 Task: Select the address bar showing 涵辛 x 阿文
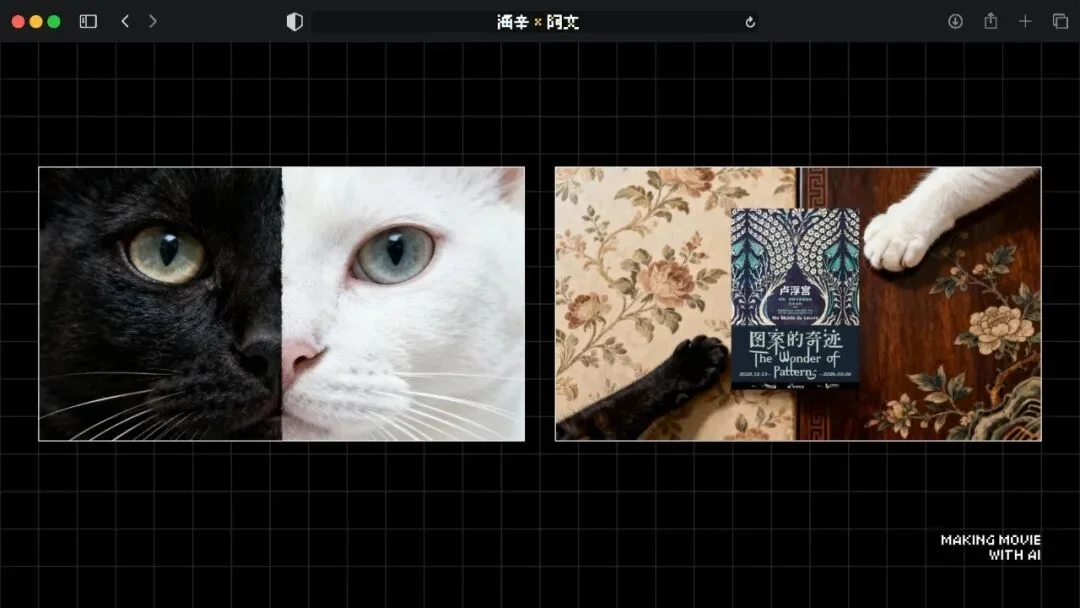coord(540,21)
